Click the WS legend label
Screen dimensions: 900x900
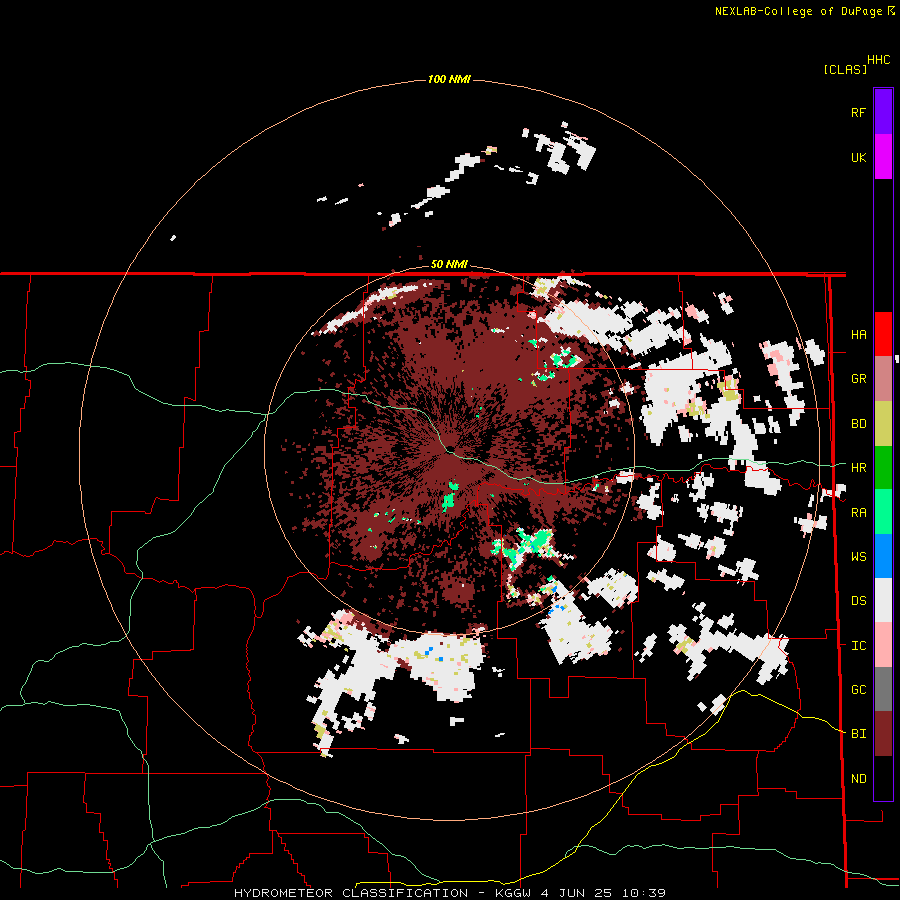[x=858, y=557]
